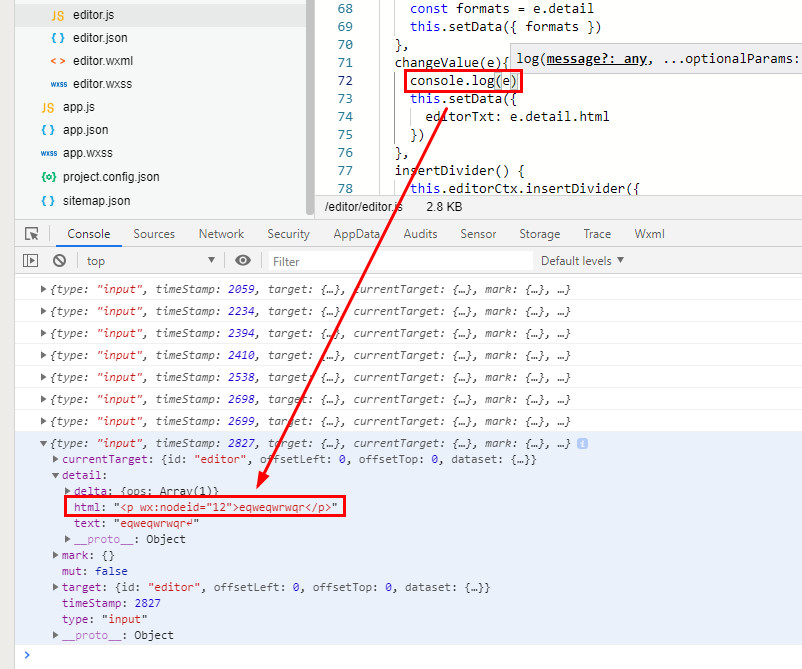The width and height of the screenshot is (802, 669).
Task: Open the Security tab
Action: tap(288, 234)
